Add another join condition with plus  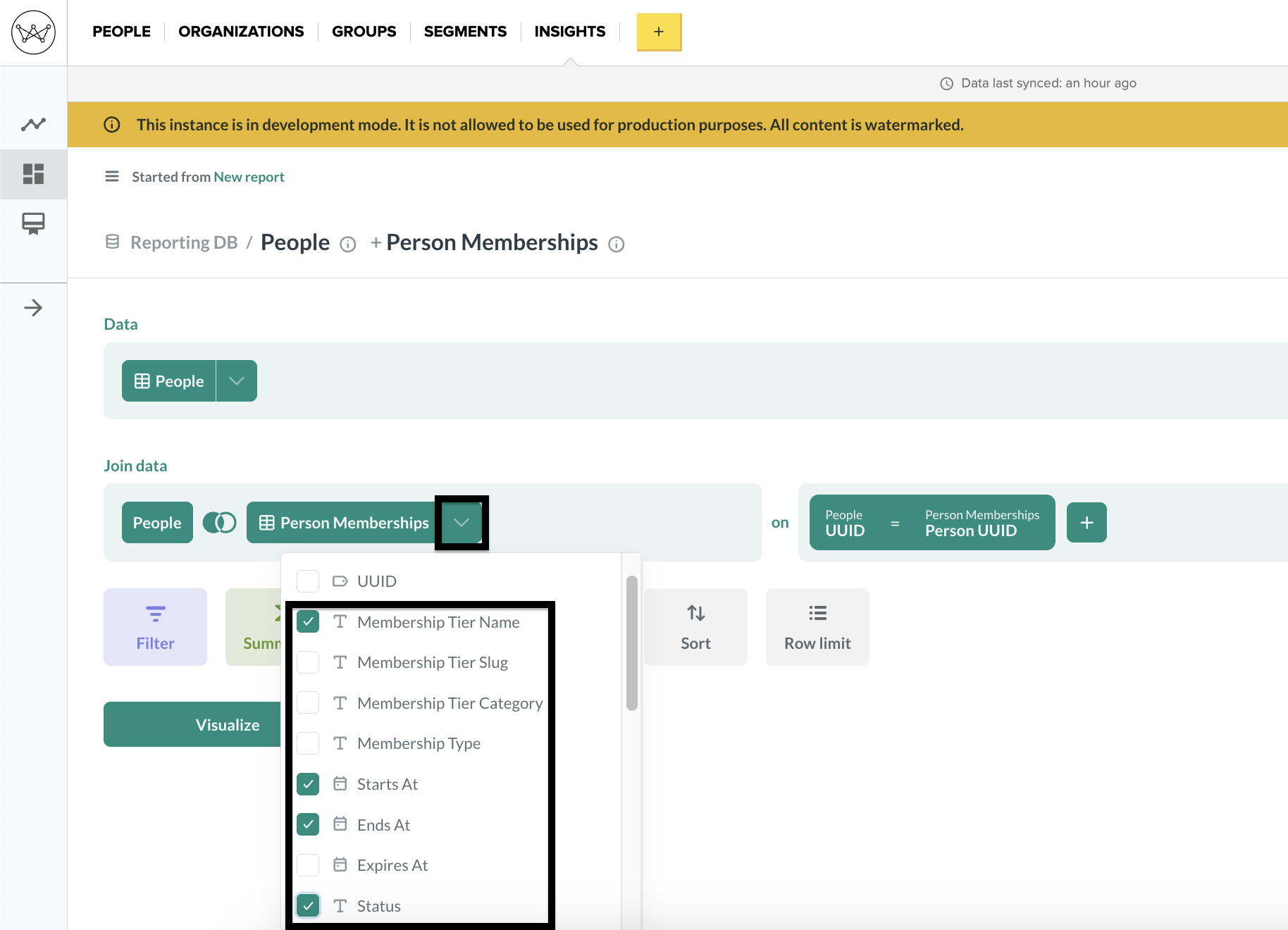1086,523
